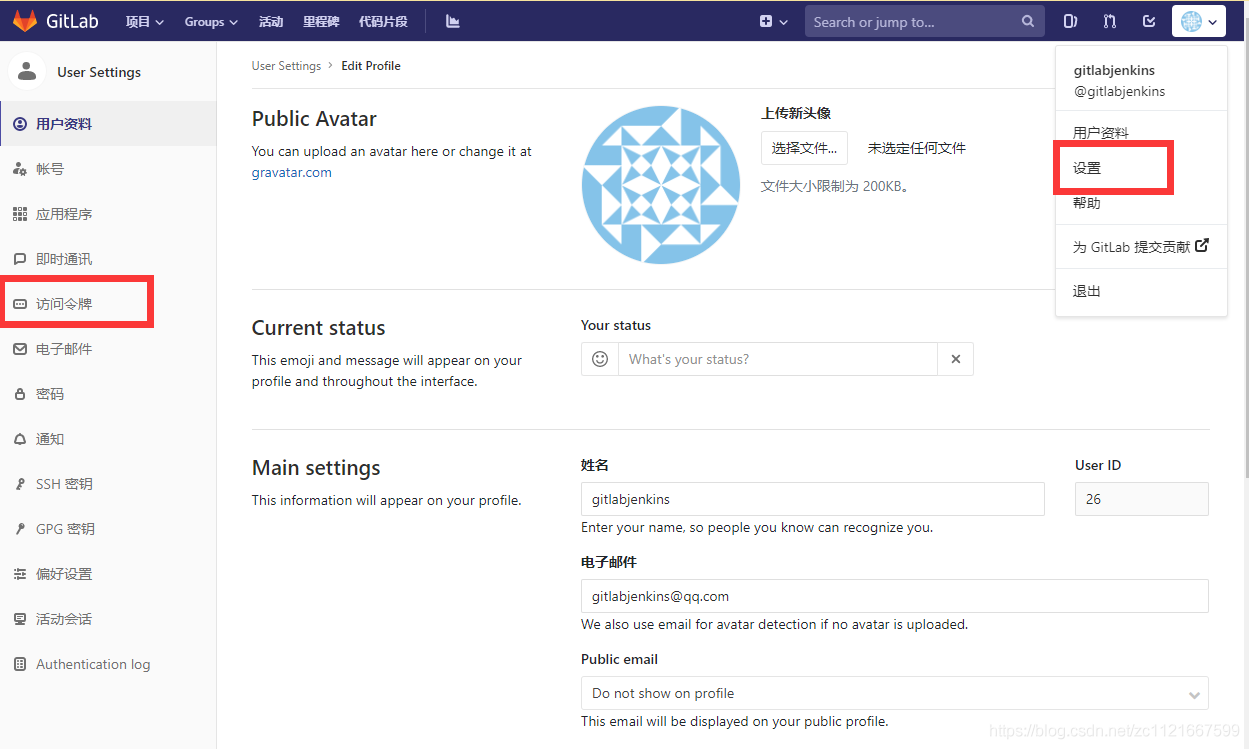Clear status with the X button
Viewport: 1249px width, 749px height.
click(x=956, y=359)
